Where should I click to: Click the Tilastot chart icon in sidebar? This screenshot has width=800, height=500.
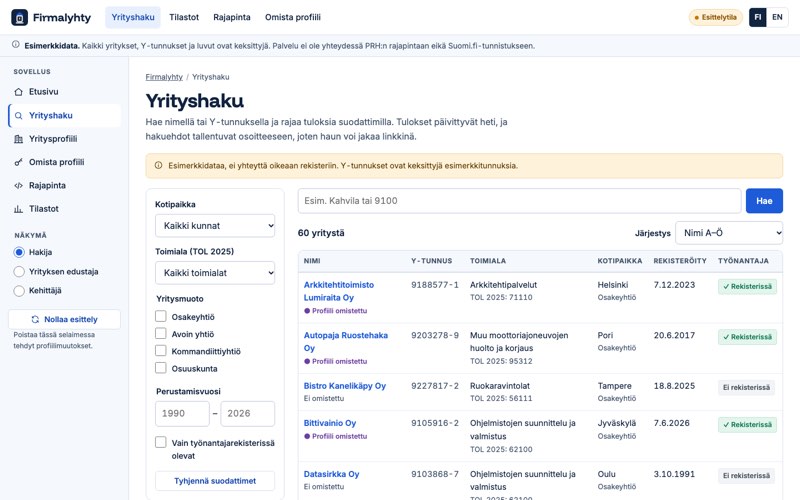(18, 209)
